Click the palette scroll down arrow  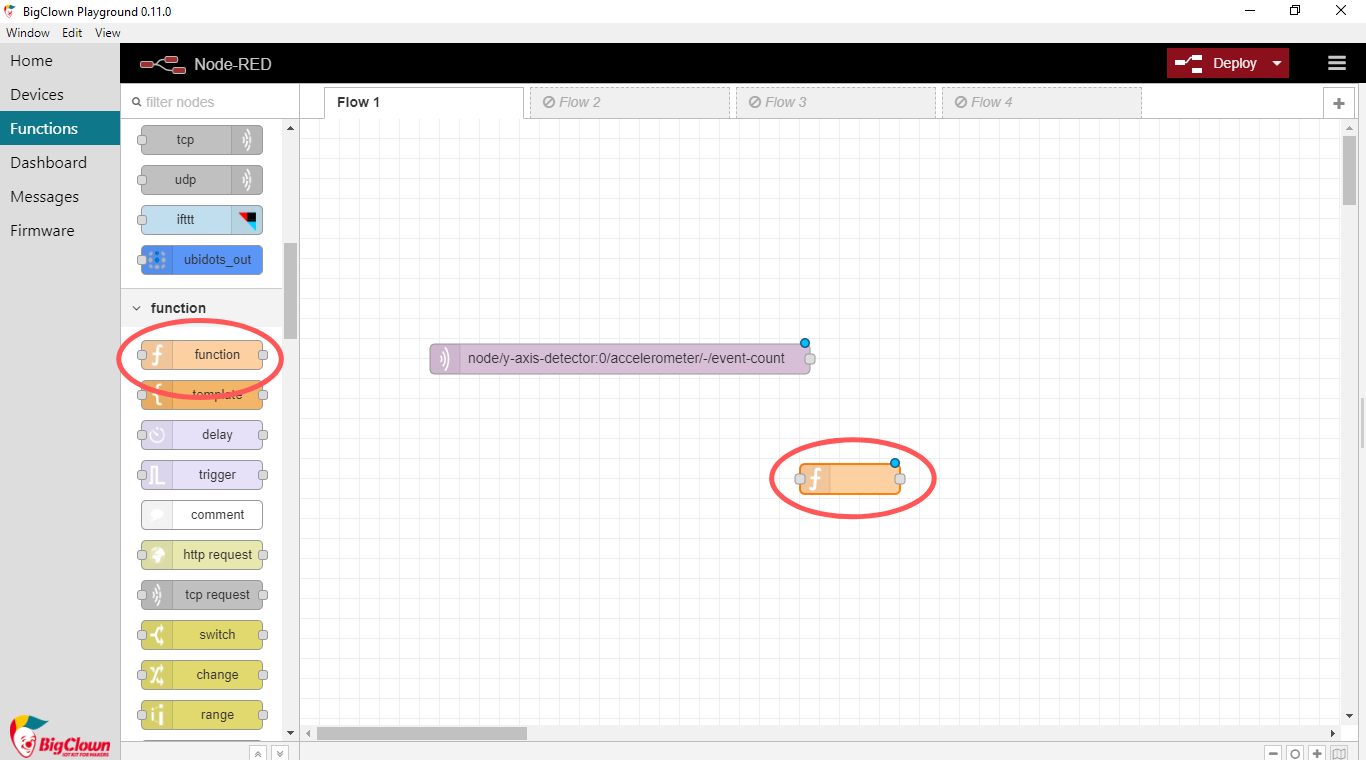click(291, 733)
